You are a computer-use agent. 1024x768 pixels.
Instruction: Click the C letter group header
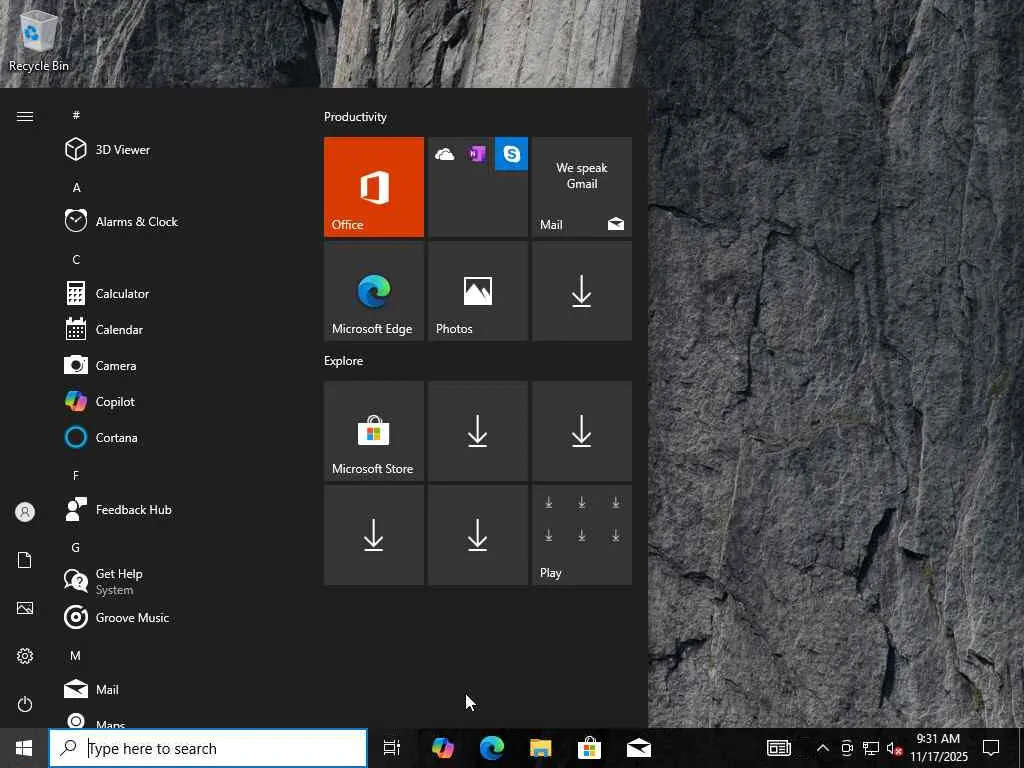76,259
